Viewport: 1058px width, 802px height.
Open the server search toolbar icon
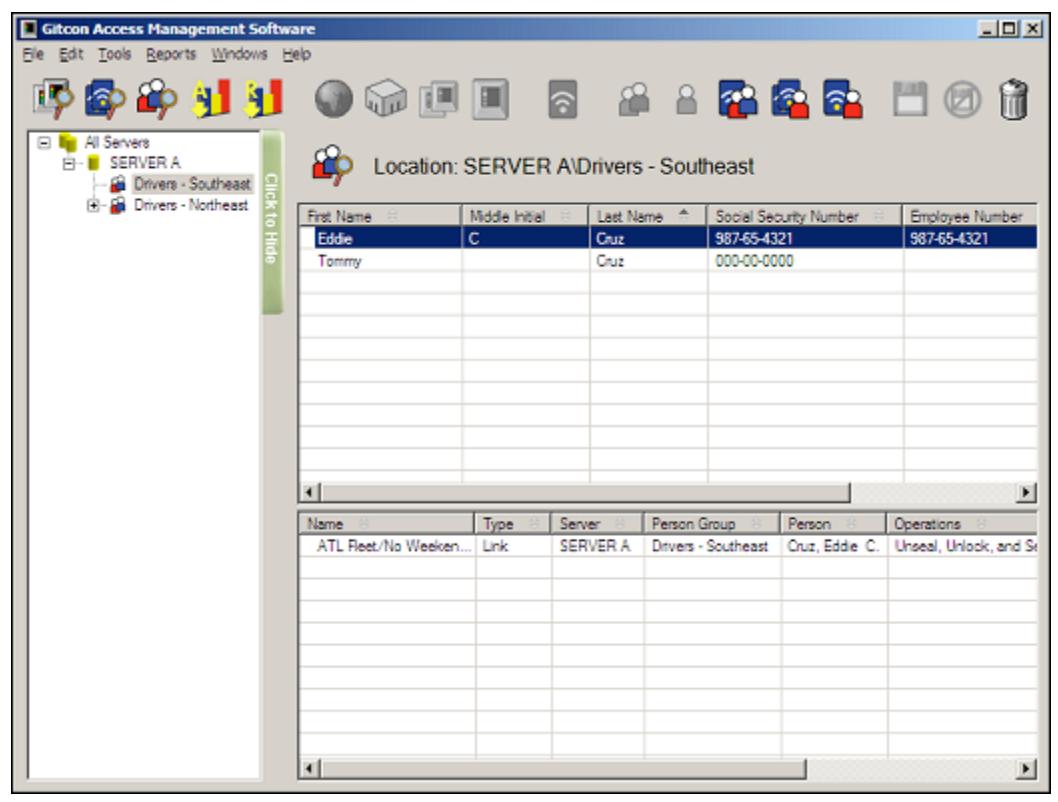[x=53, y=99]
